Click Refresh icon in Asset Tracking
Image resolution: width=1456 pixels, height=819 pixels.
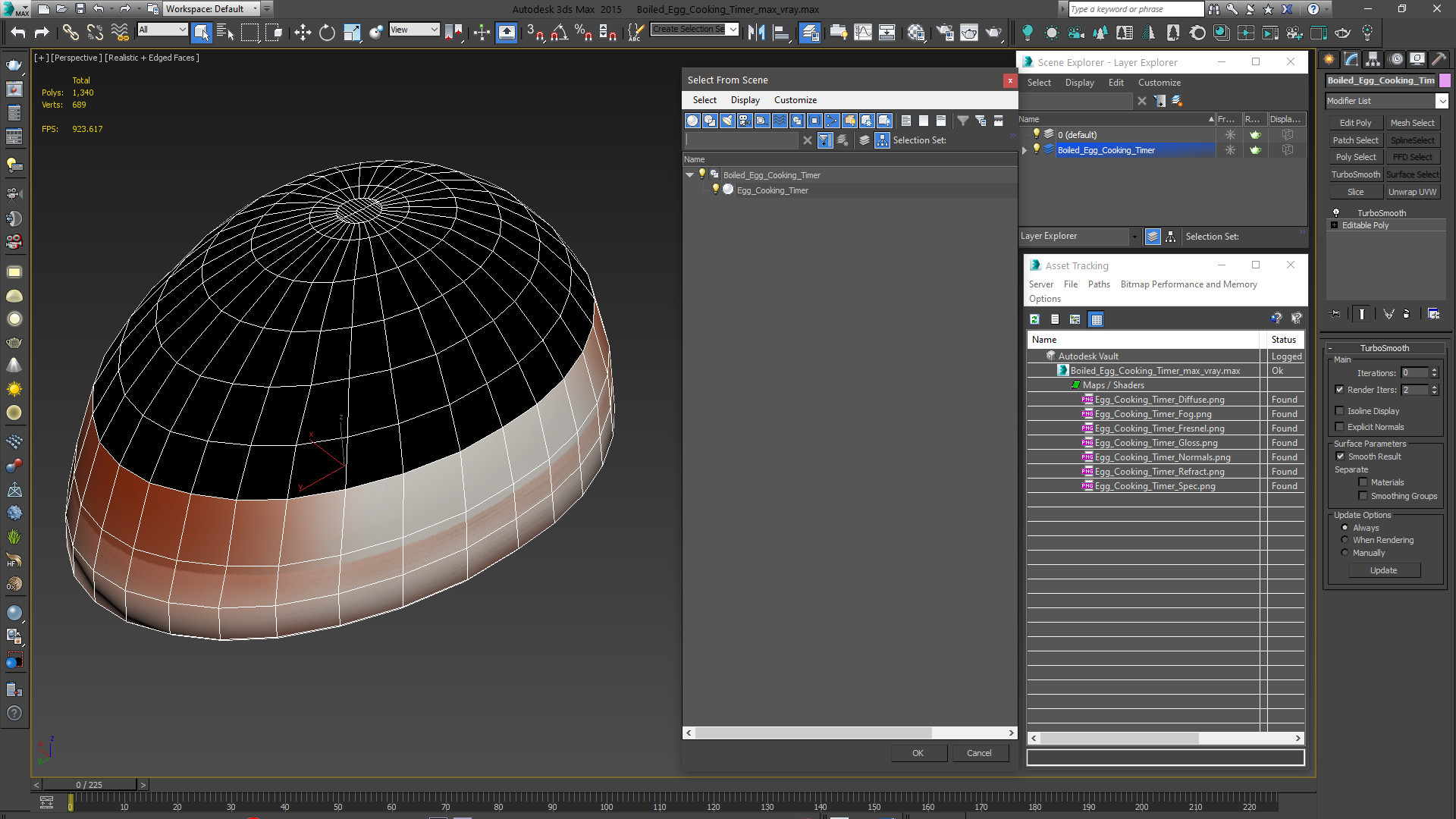[x=1034, y=319]
